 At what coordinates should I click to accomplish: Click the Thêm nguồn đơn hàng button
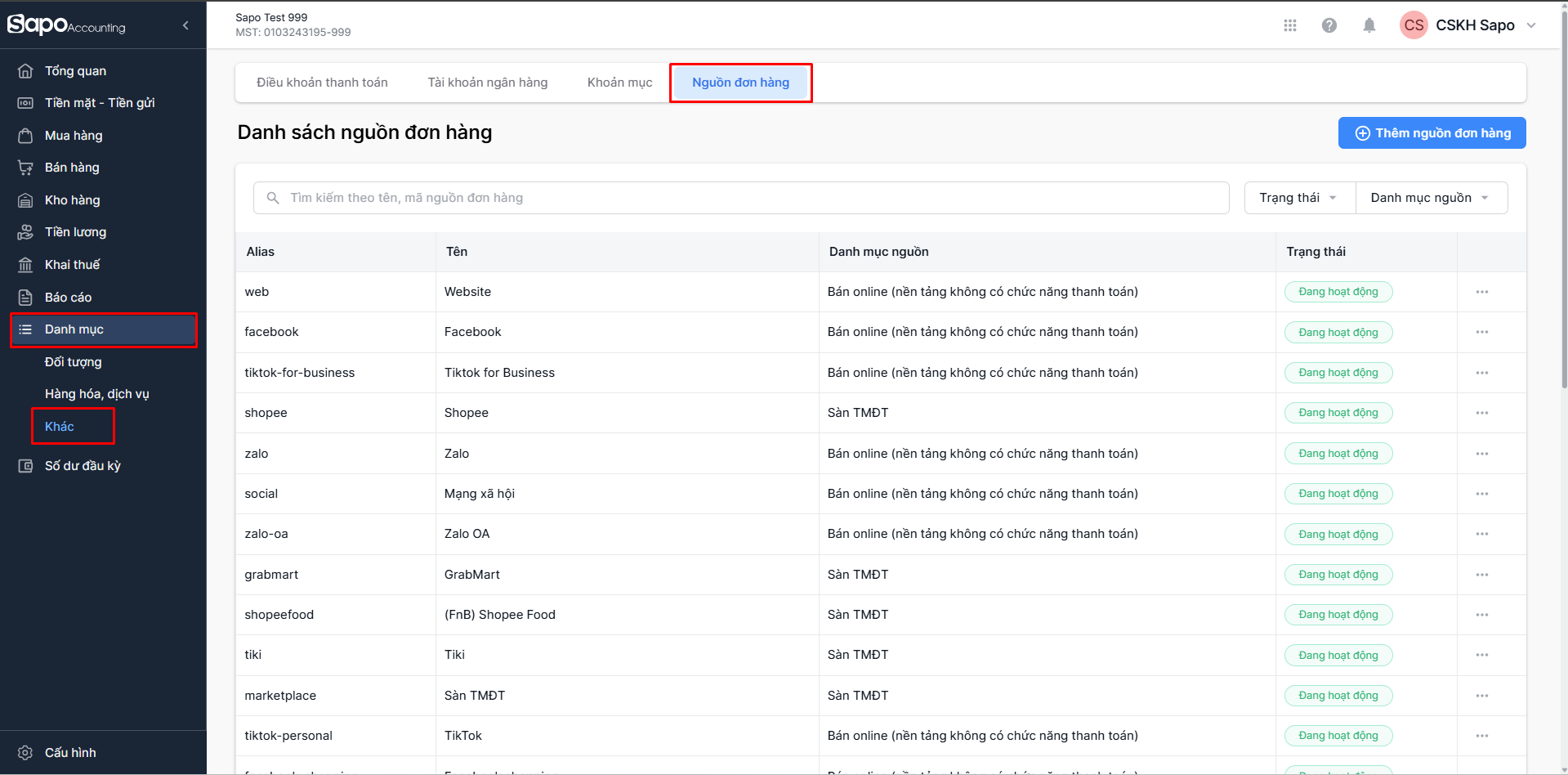pyautogui.click(x=1432, y=133)
